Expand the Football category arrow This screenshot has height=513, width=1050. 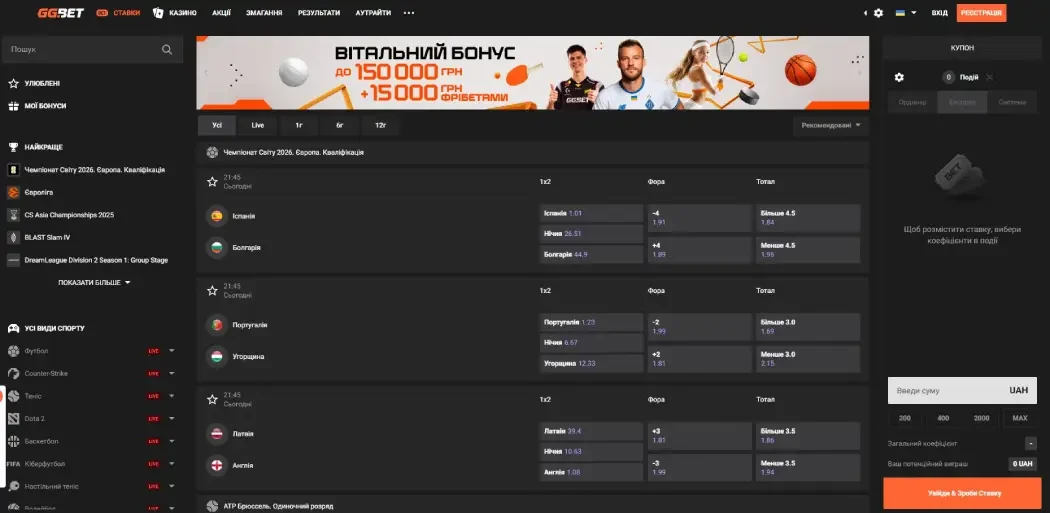172,351
